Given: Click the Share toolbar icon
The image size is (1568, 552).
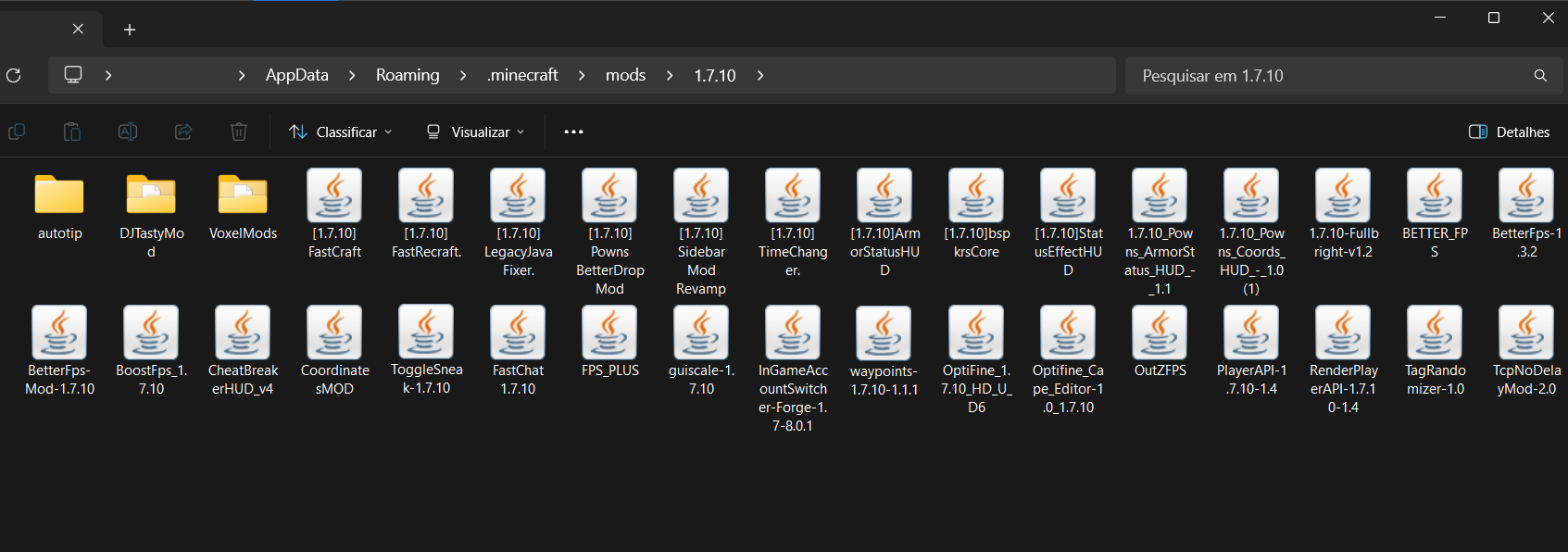Looking at the screenshot, I should click(x=183, y=132).
